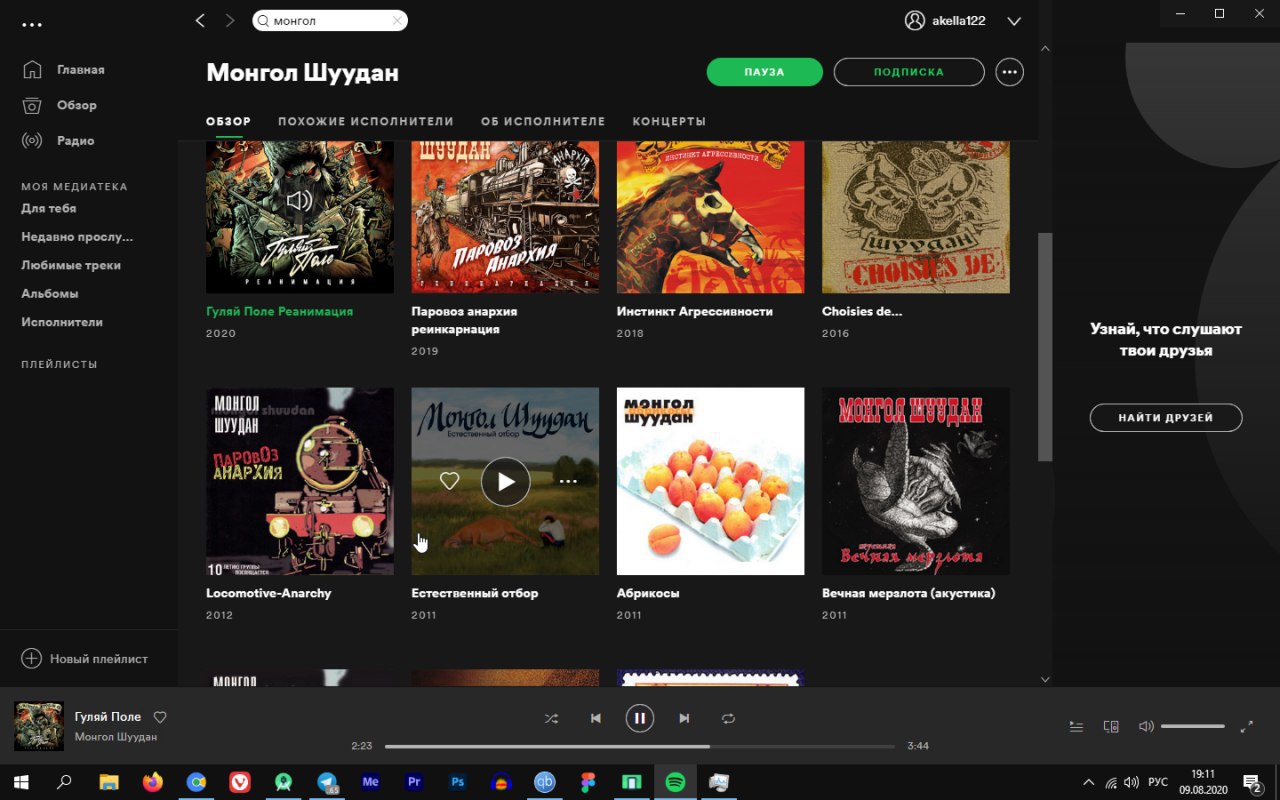The width and height of the screenshot is (1280, 800).
Task: Click the ПОДПИСКА follow button
Action: [x=909, y=72]
